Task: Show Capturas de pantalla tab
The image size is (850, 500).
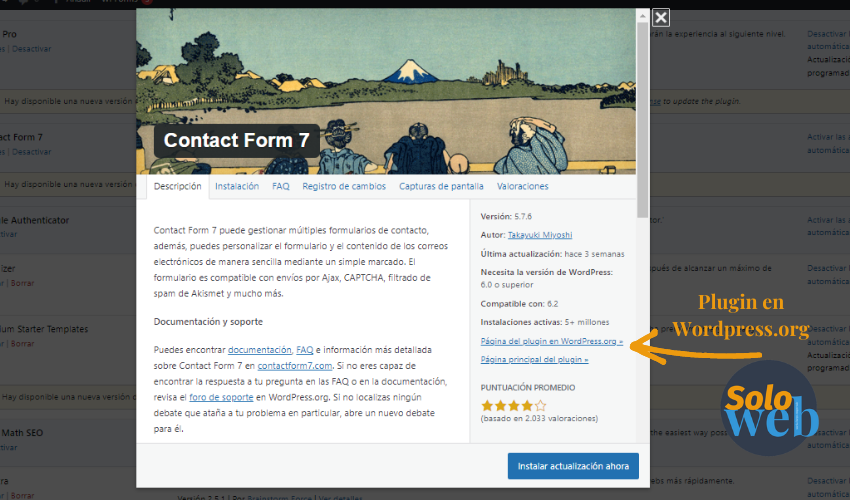Action: coord(441,186)
